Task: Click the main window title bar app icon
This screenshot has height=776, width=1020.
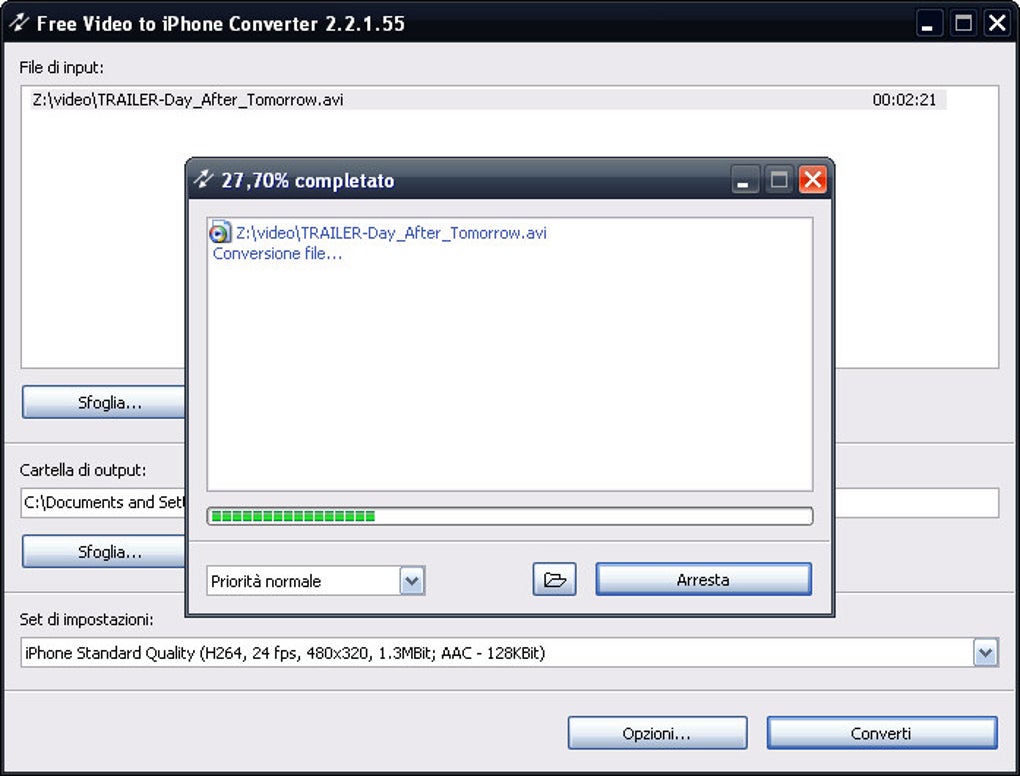Action: [19, 23]
